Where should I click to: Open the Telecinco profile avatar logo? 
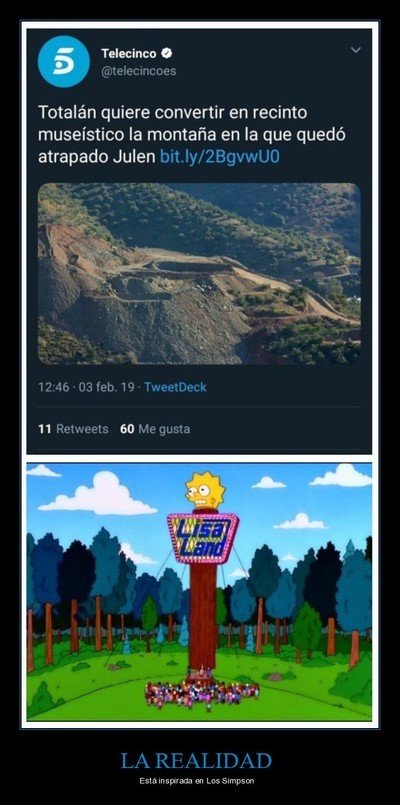point(64,61)
